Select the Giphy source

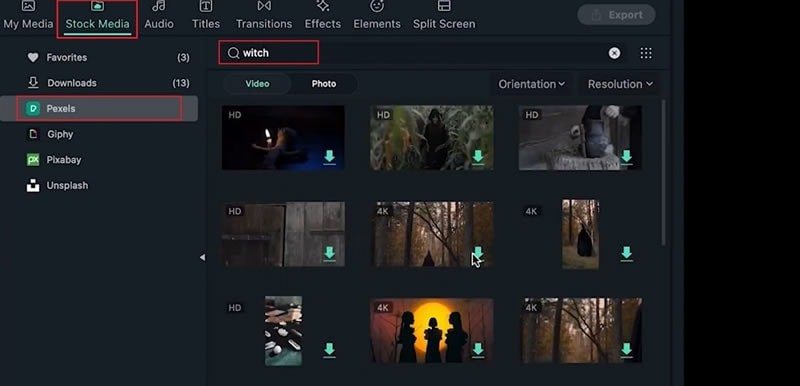tap(99, 134)
